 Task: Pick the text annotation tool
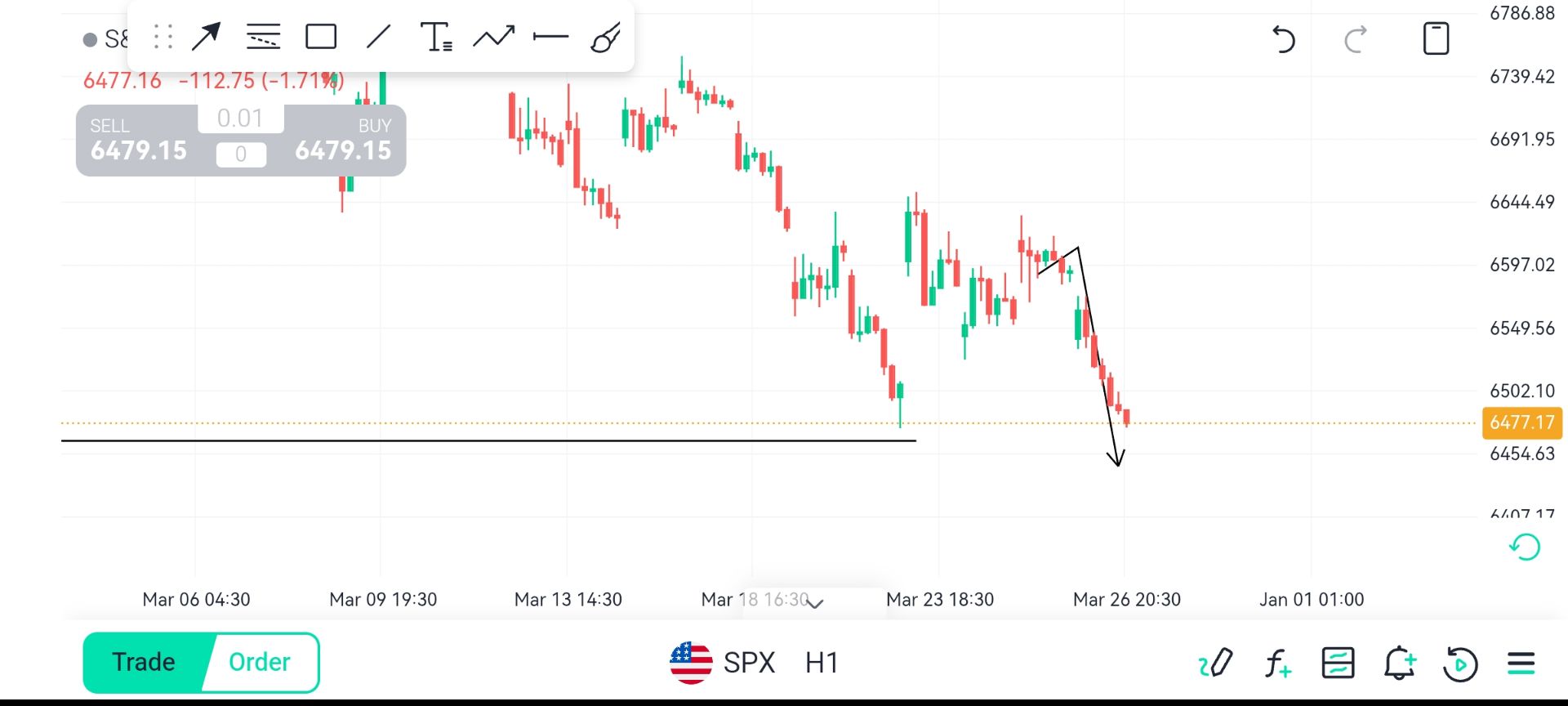(436, 37)
